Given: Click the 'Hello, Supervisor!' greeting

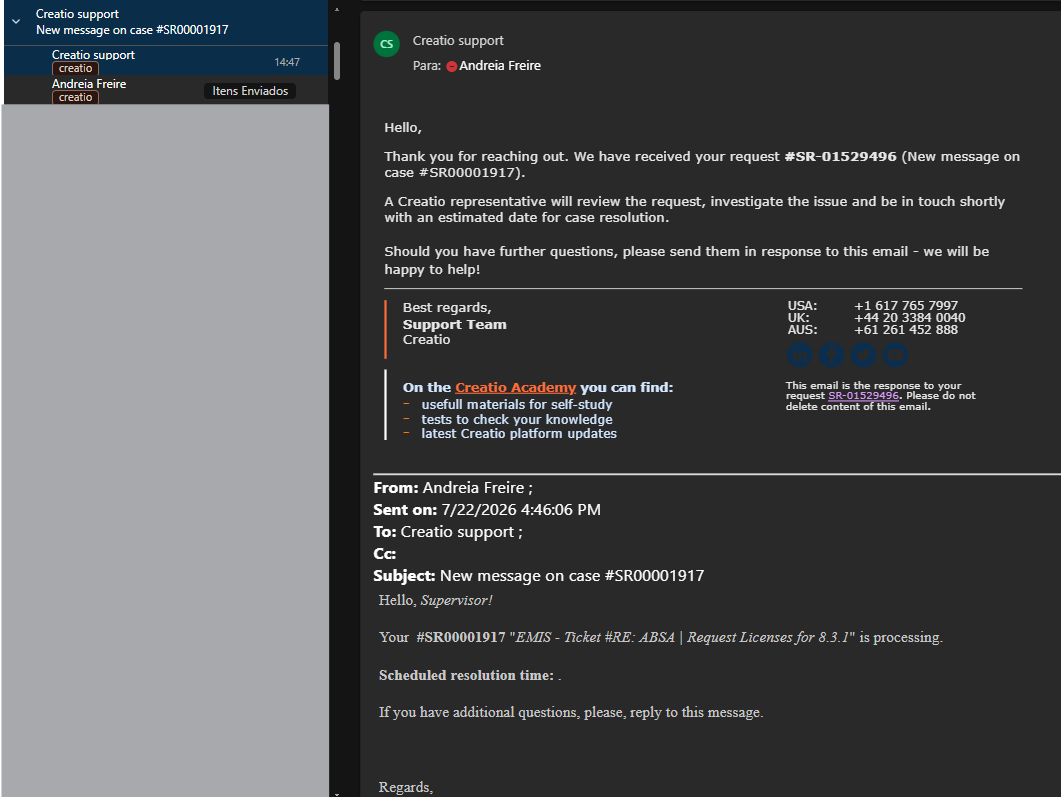Looking at the screenshot, I should (435, 600).
